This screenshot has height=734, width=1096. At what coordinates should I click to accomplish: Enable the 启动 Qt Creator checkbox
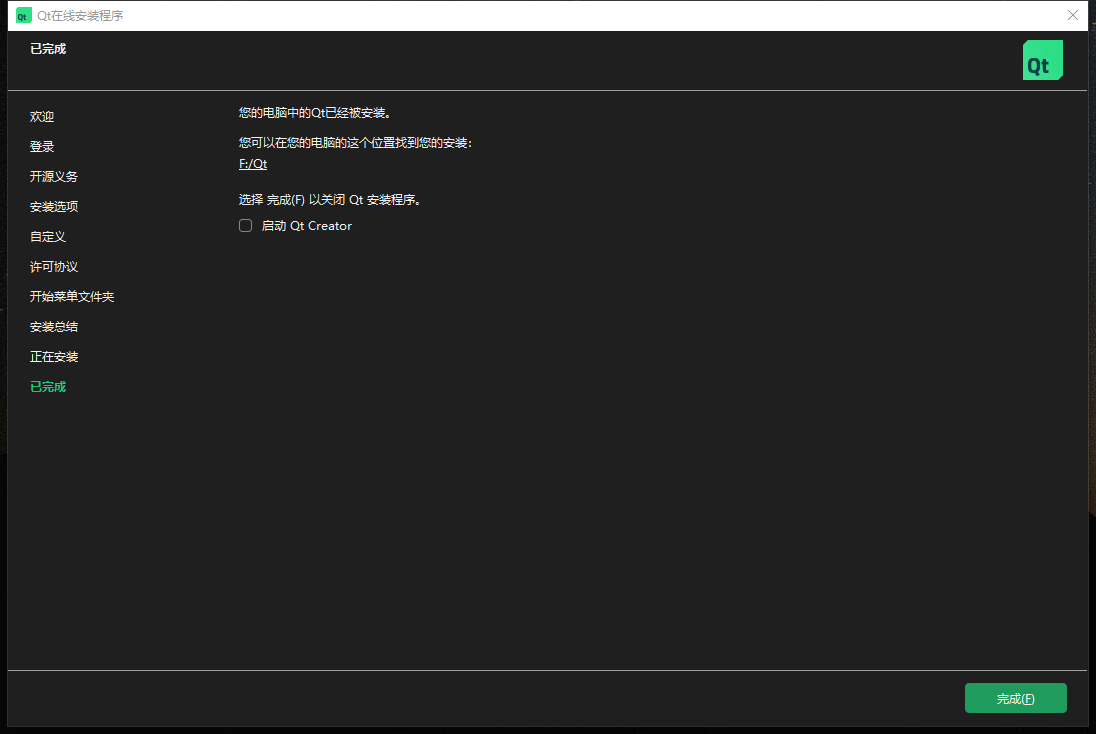click(245, 226)
